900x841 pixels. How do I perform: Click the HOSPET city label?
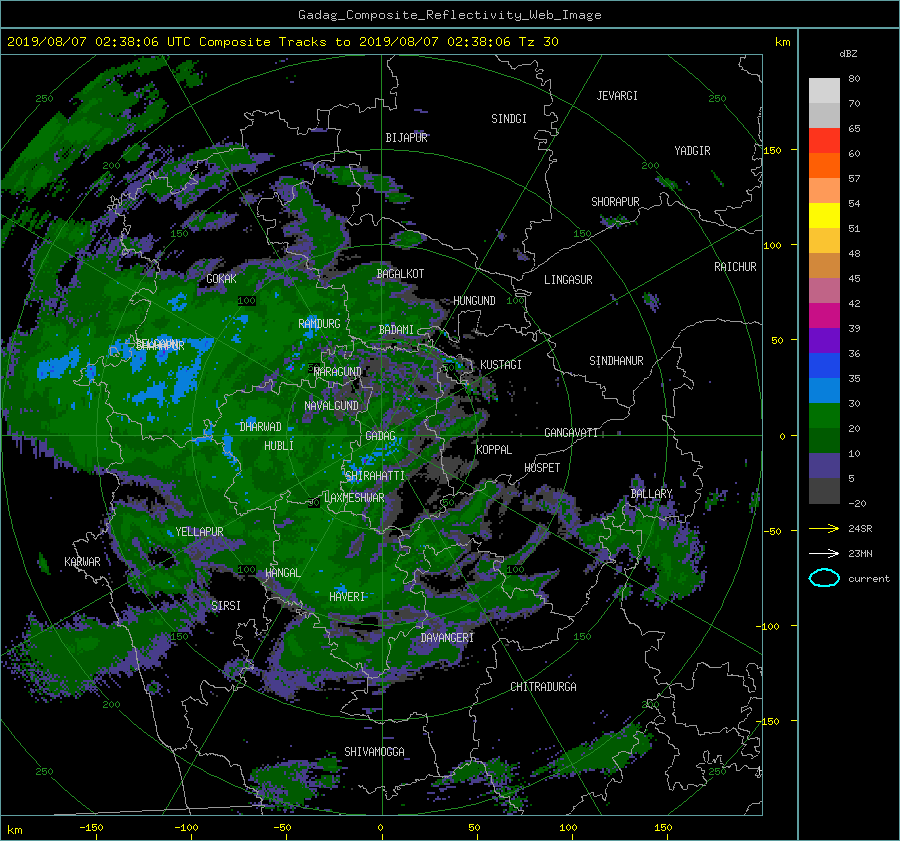coord(542,468)
